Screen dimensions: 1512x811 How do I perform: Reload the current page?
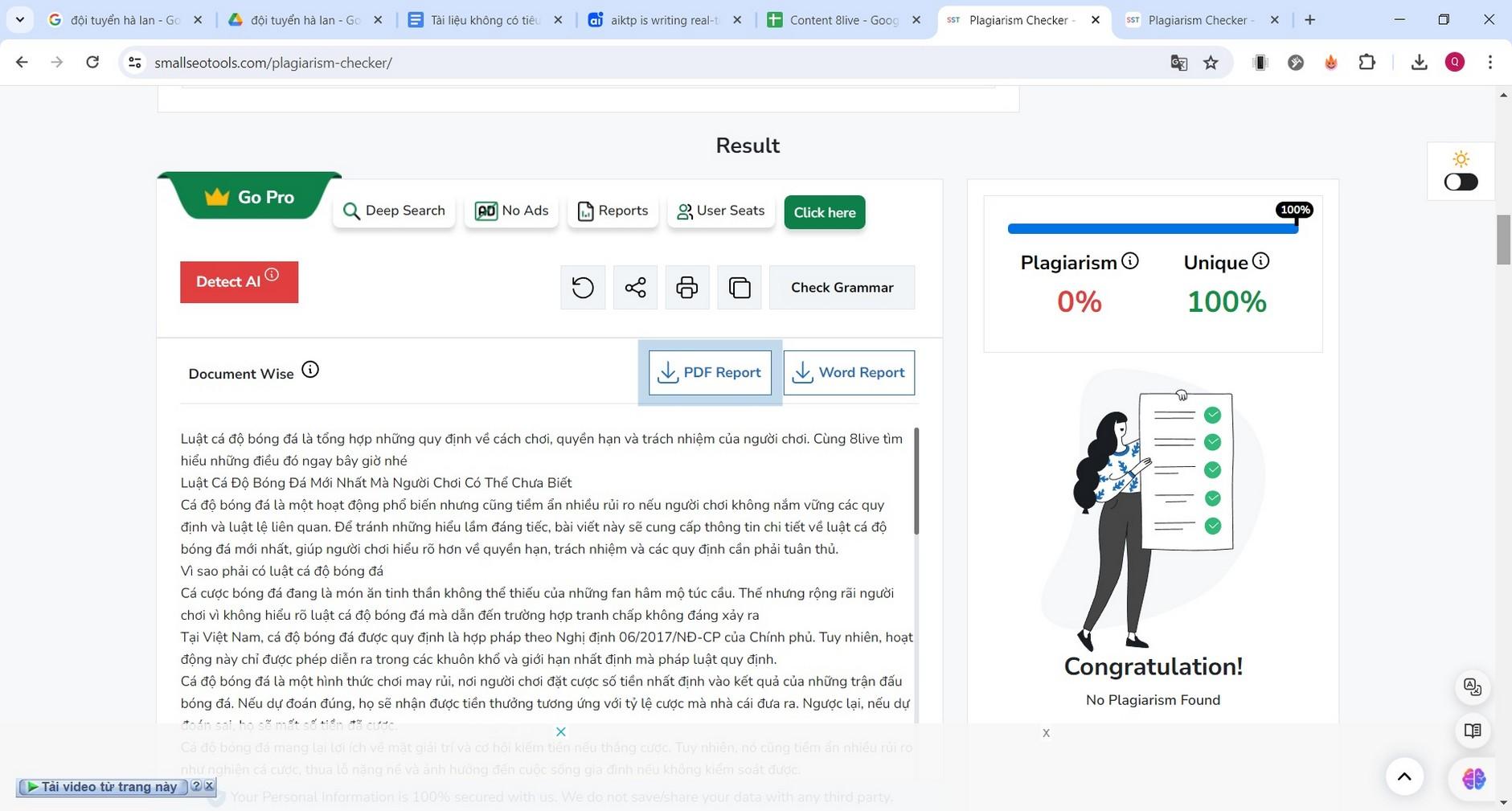pos(92,62)
